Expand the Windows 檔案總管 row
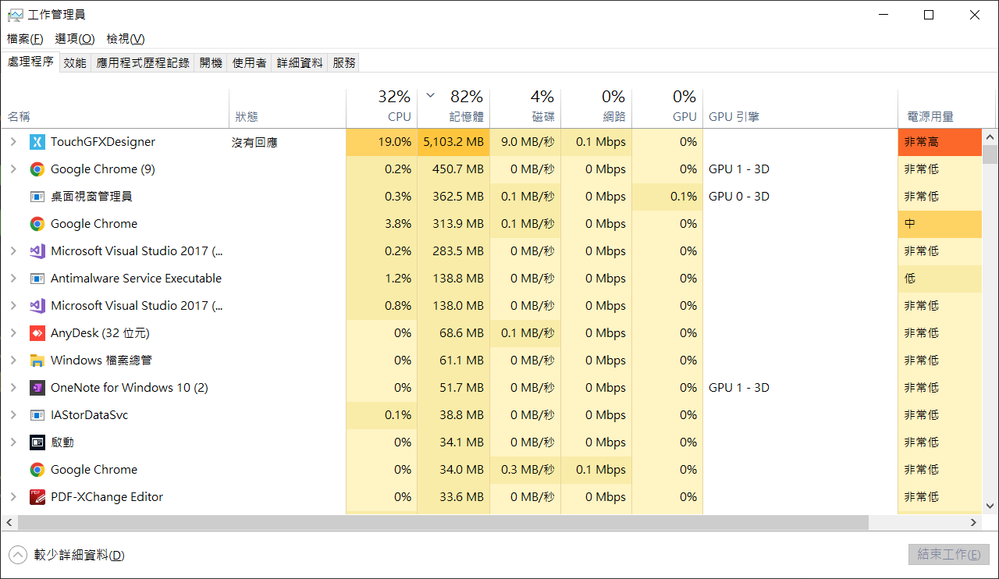 click(x=13, y=361)
